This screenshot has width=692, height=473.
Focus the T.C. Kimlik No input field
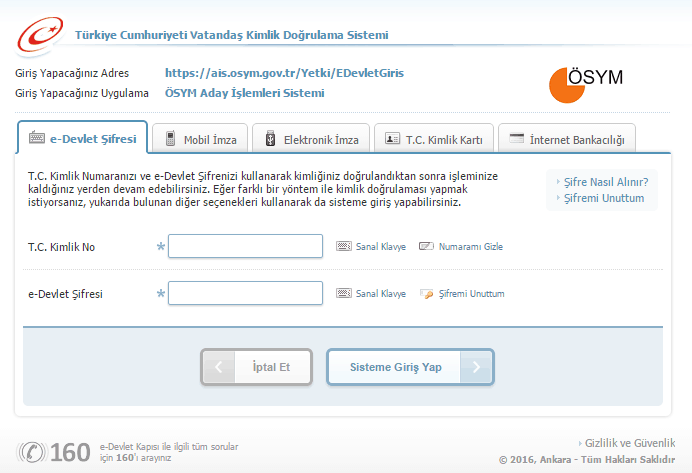tap(245, 246)
